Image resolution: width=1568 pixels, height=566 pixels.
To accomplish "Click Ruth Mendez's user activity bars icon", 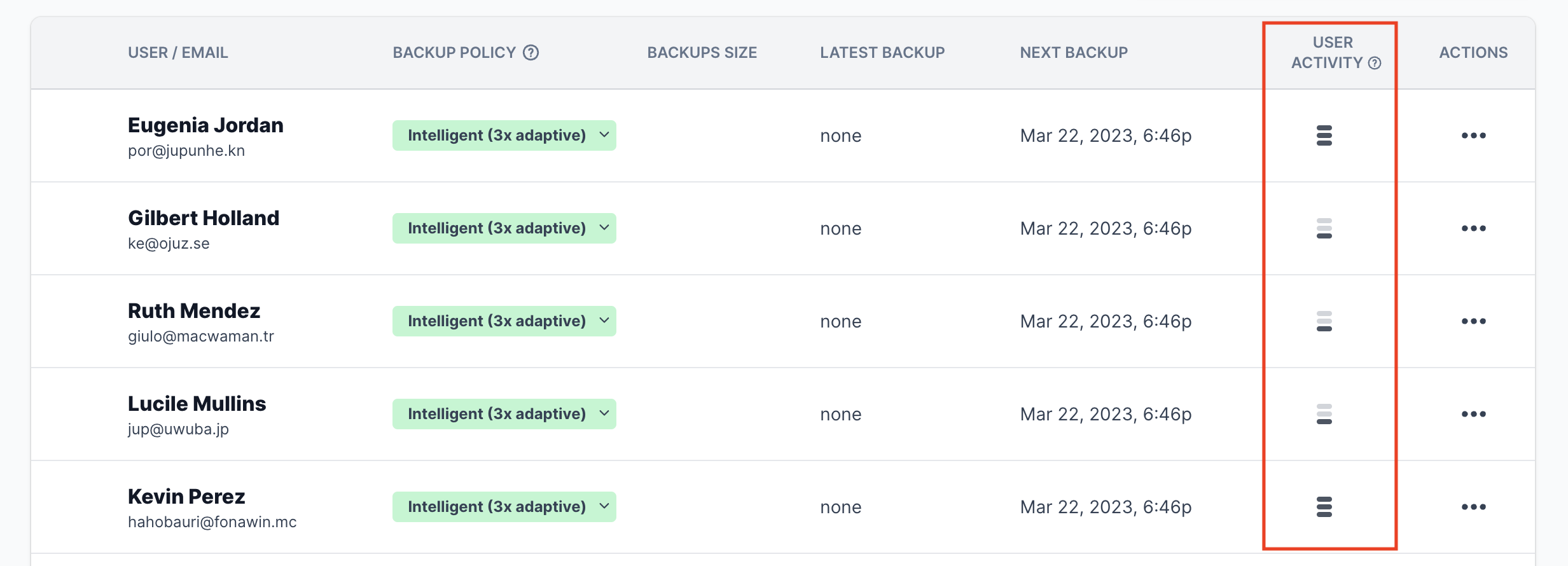I will tap(1324, 321).
